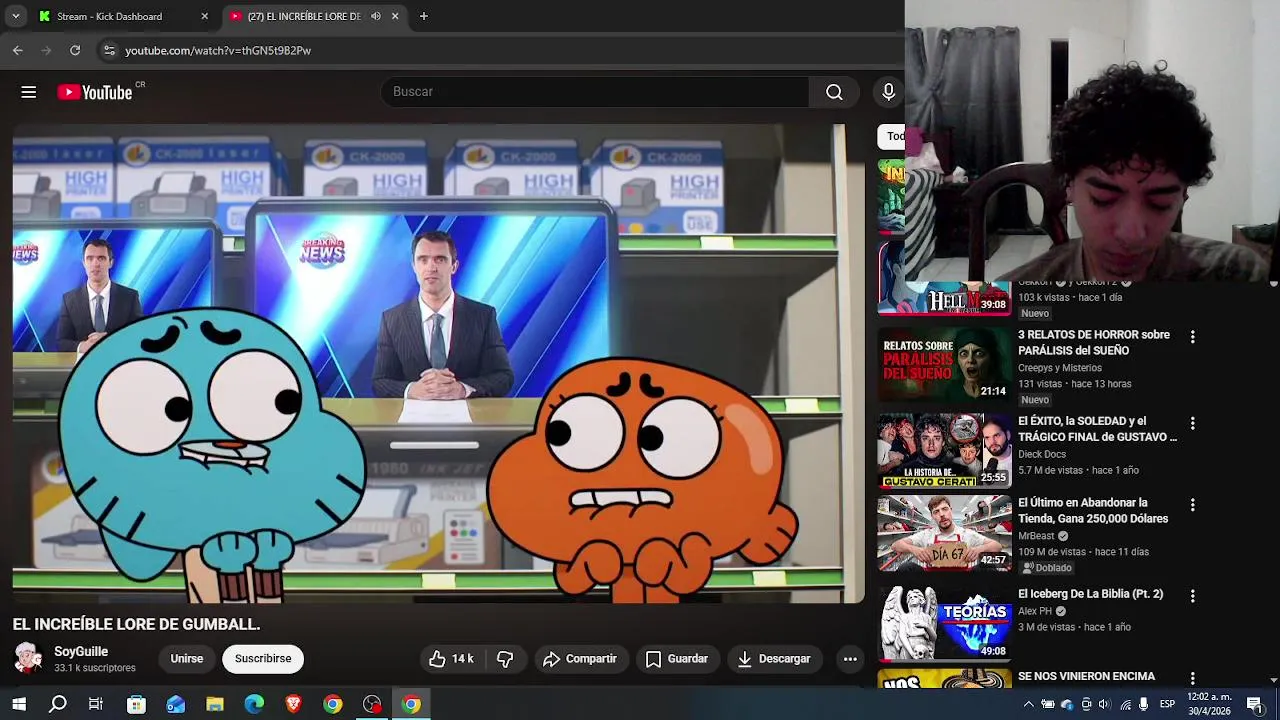Open the YouTube guide hamburger menu
Image resolution: width=1280 pixels, height=720 pixels.
[x=28, y=92]
